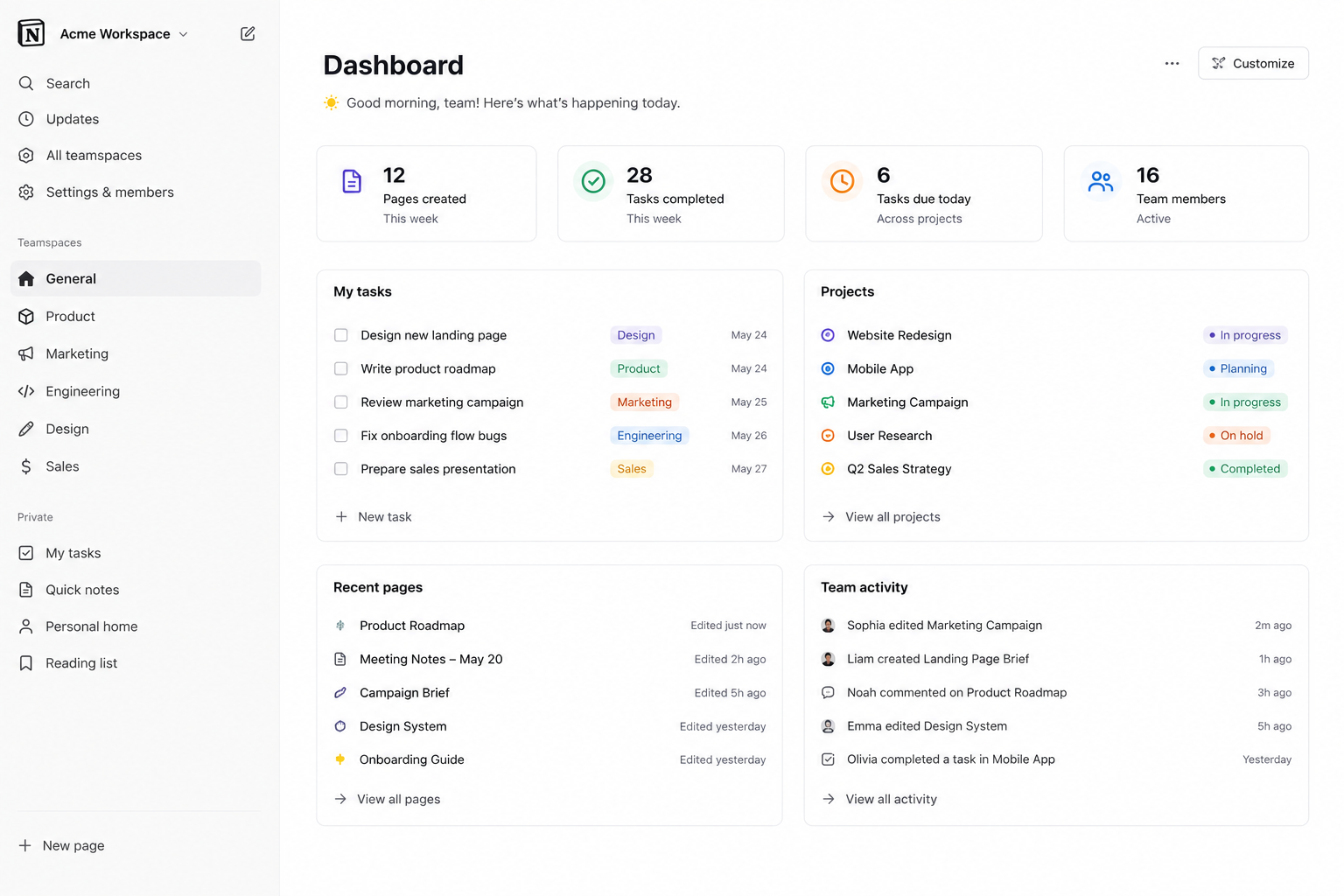The height and width of the screenshot is (896, 1344).
Task: Click the Sales dollar sign icon
Action: pos(26,466)
